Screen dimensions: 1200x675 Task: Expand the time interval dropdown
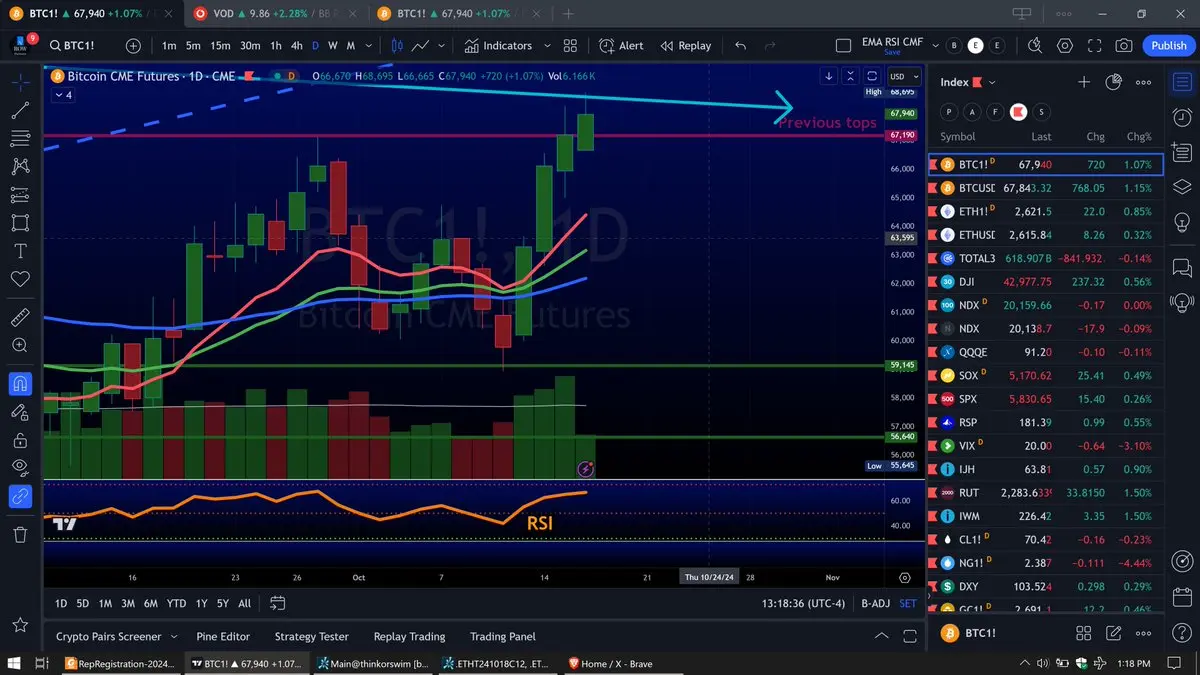(x=371, y=45)
